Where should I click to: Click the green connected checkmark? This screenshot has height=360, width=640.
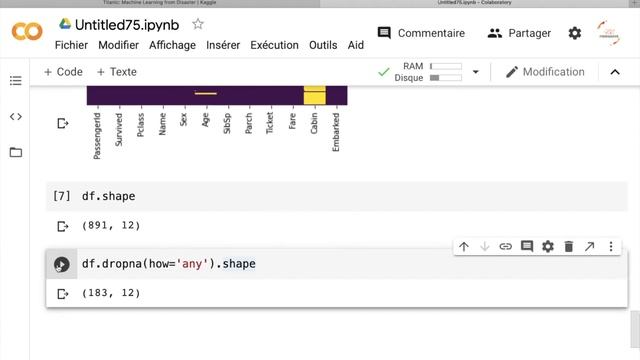pyautogui.click(x=384, y=72)
